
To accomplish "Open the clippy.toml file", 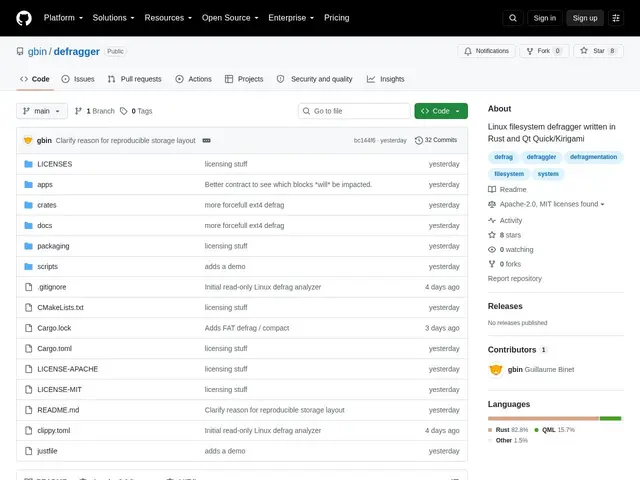I will click(x=54, y=430).
